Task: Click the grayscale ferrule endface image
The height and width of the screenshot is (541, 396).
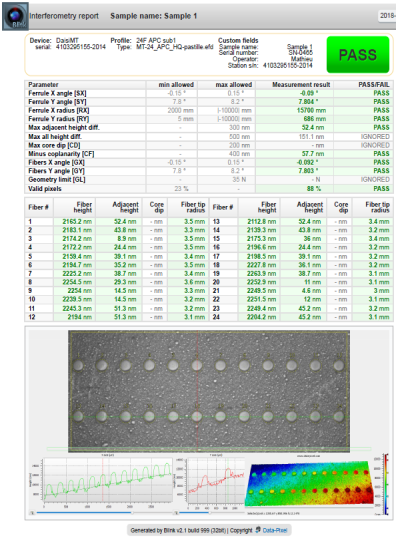Action: 209,391
